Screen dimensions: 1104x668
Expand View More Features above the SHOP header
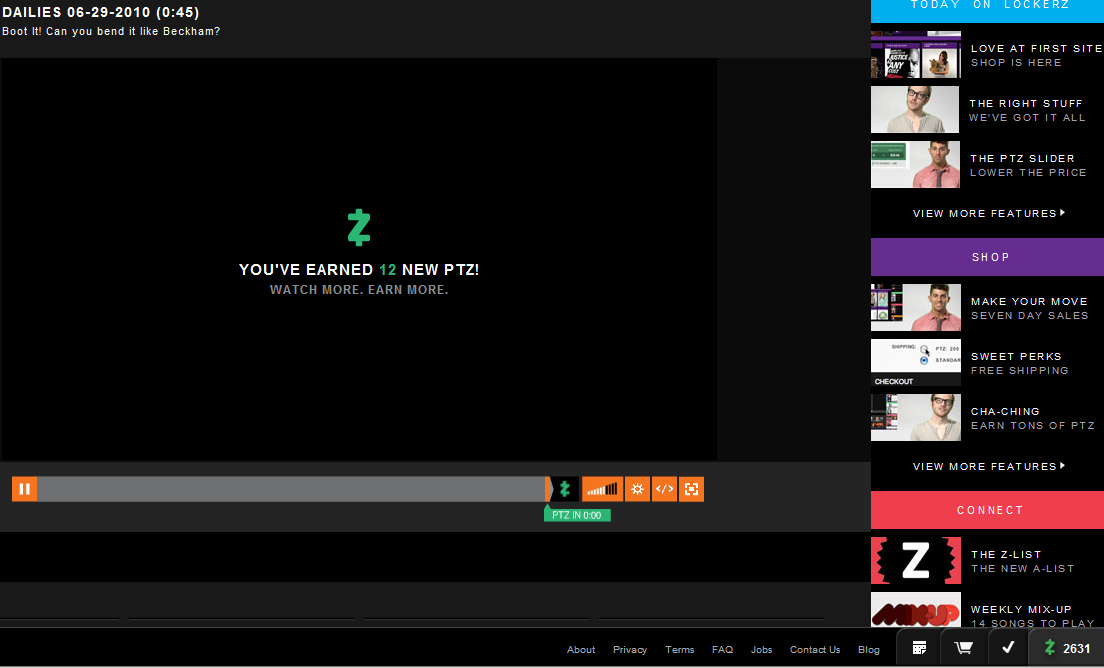[989, 213]
